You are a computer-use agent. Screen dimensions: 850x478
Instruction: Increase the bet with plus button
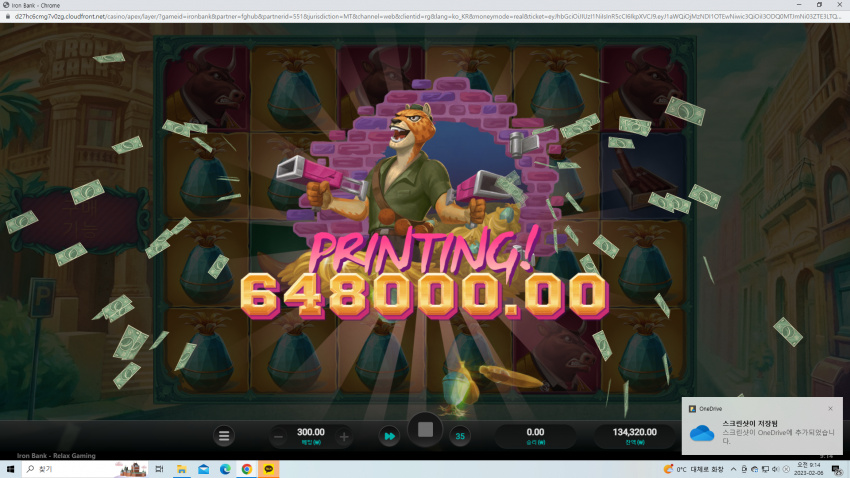point(344,437)
